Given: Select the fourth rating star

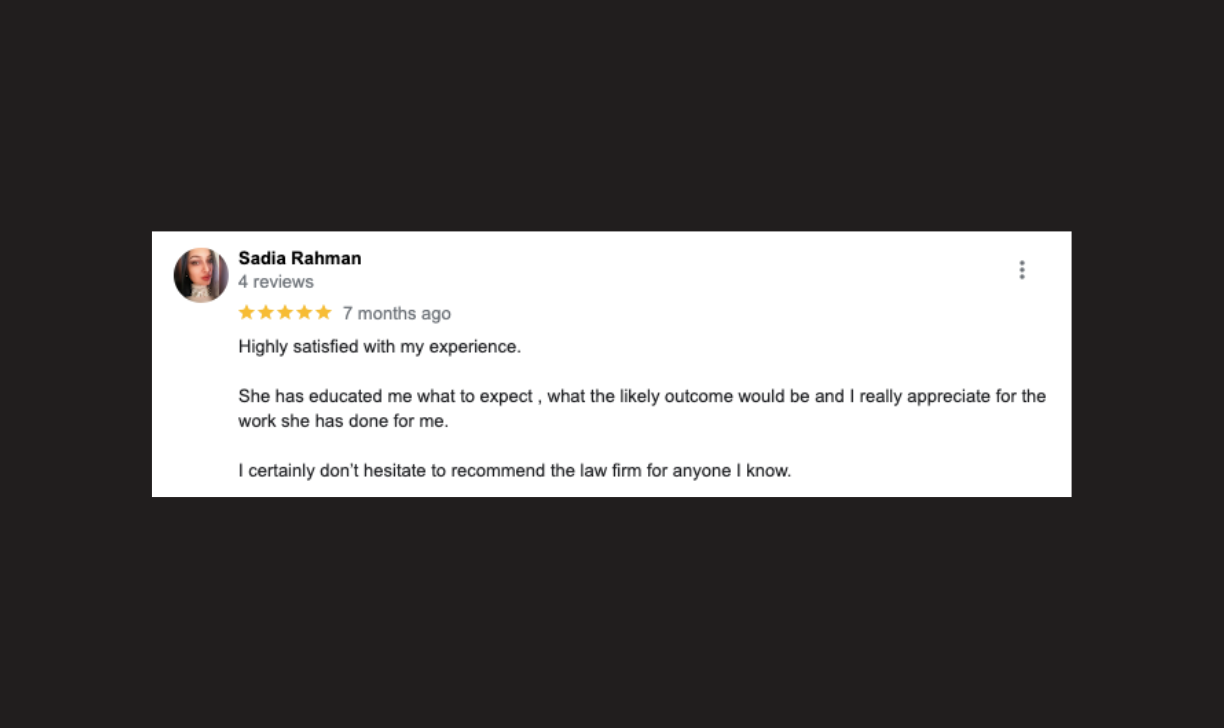Looking at the screenshot, I should [x=304, y=313].
